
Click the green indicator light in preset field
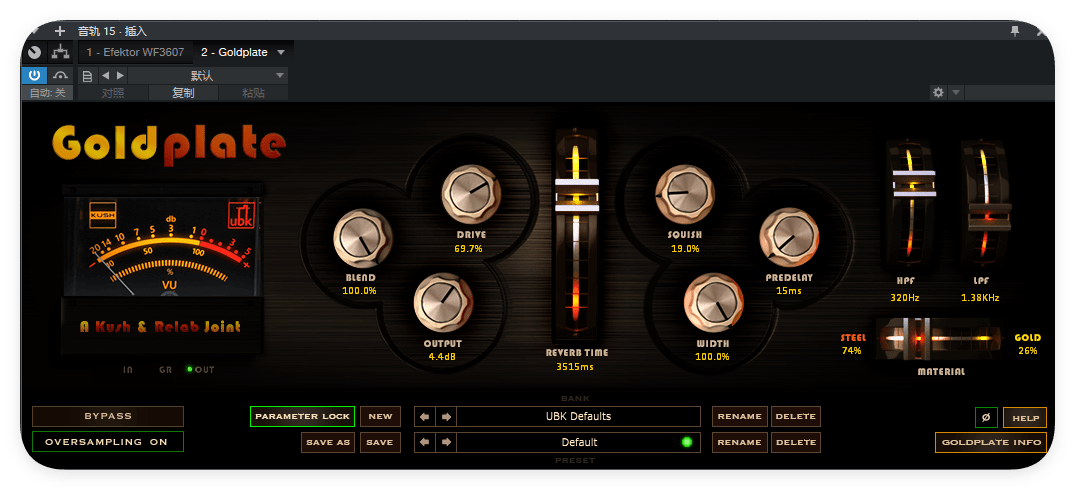click(686, 442)
